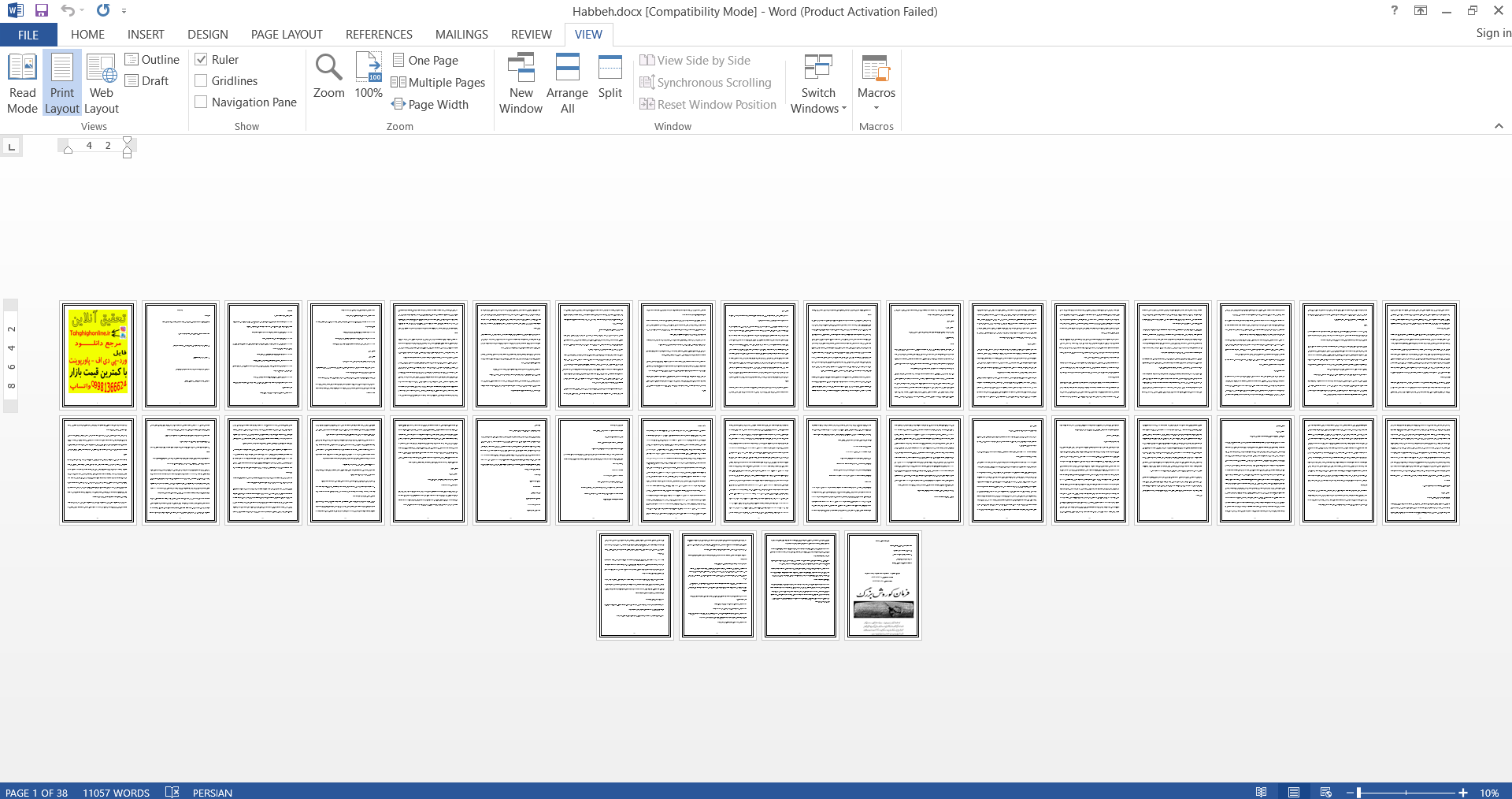Select Web Layout from status bar

[1326, 792]
